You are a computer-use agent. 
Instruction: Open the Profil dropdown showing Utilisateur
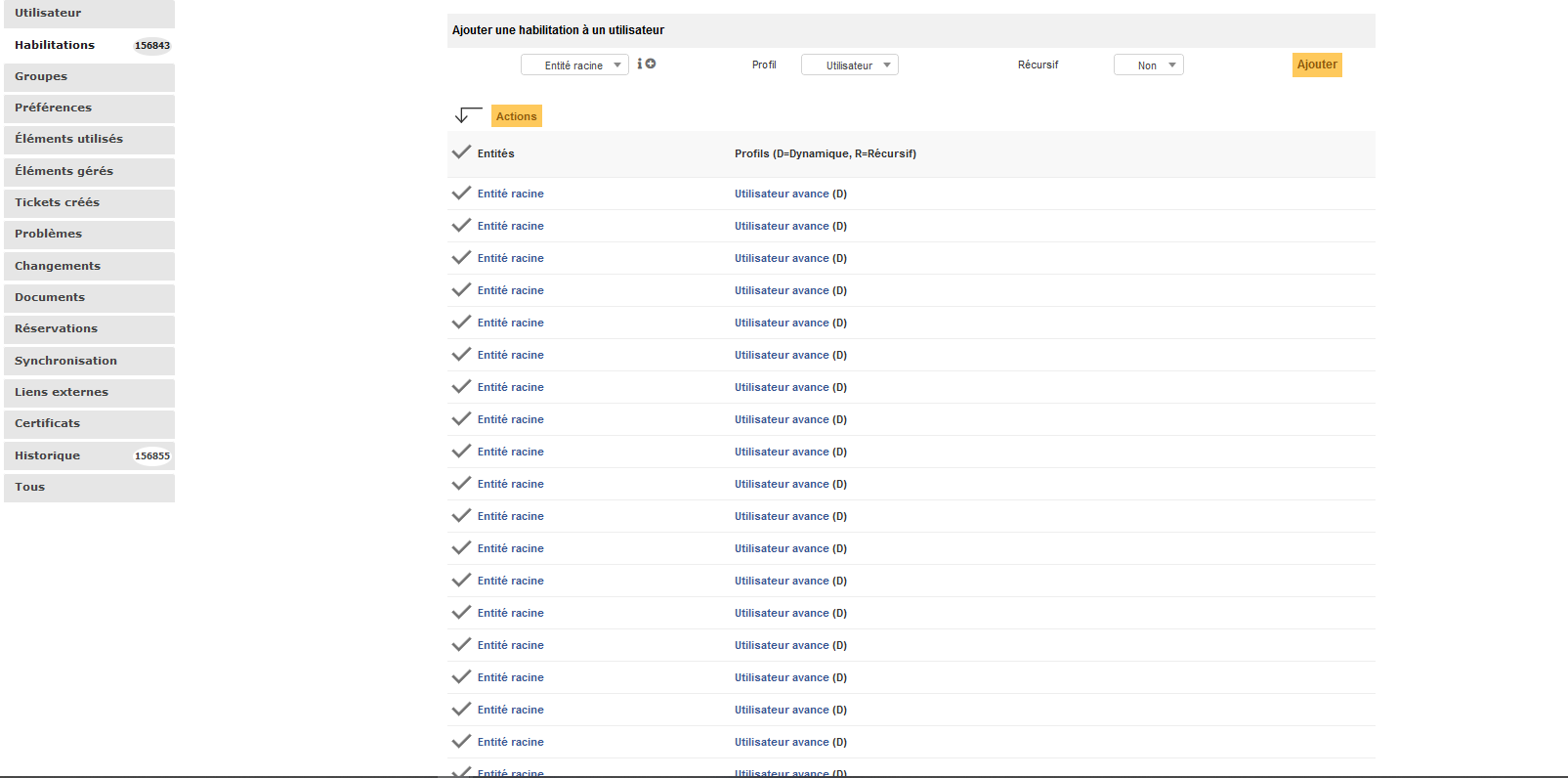pos(850,65)
